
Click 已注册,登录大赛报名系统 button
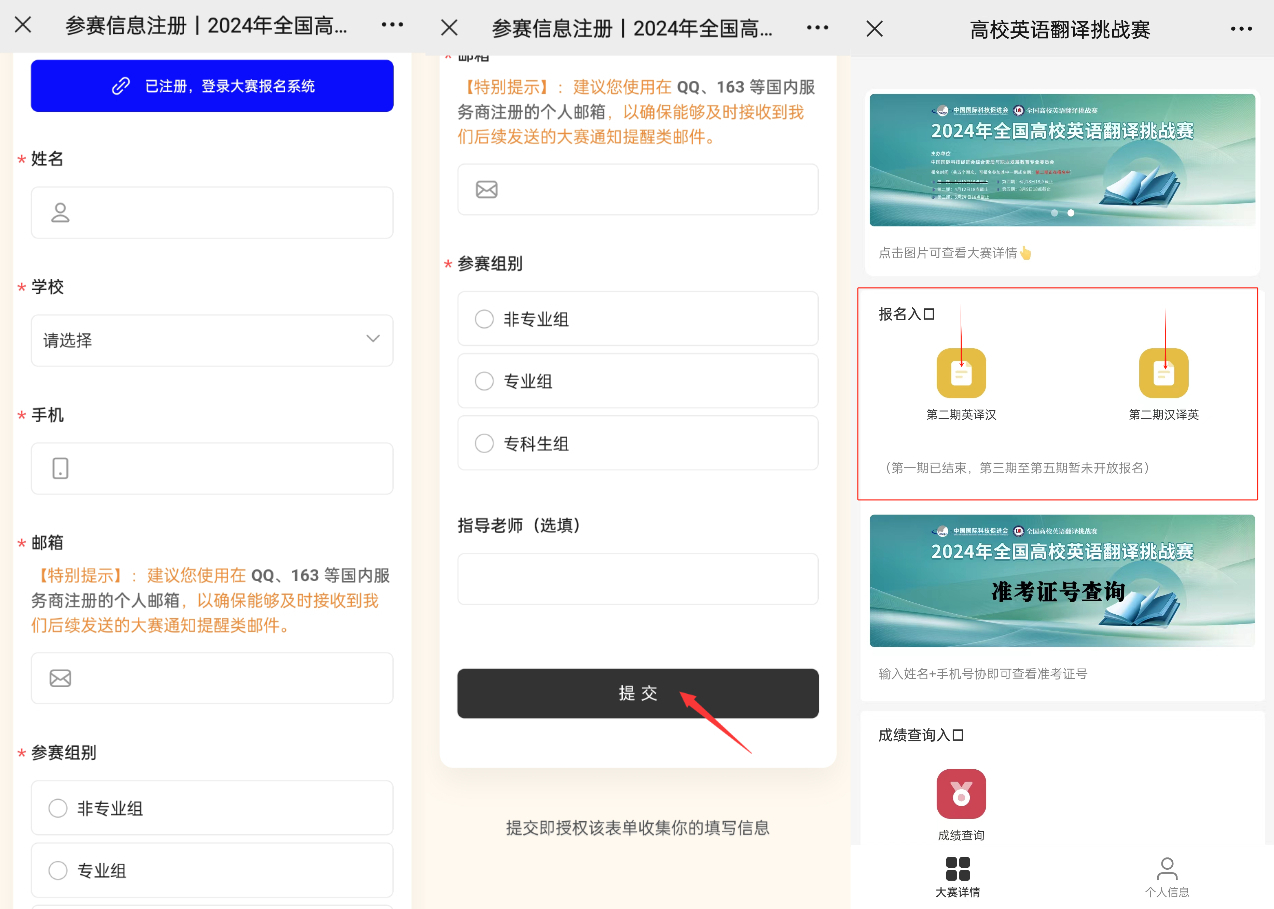(212, 86)
